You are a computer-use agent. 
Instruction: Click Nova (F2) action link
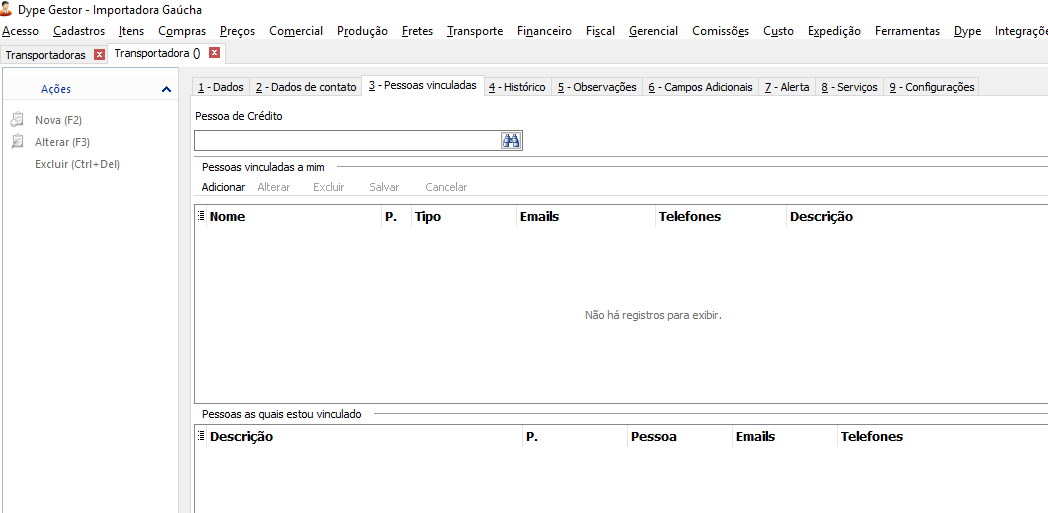[58, 120]
